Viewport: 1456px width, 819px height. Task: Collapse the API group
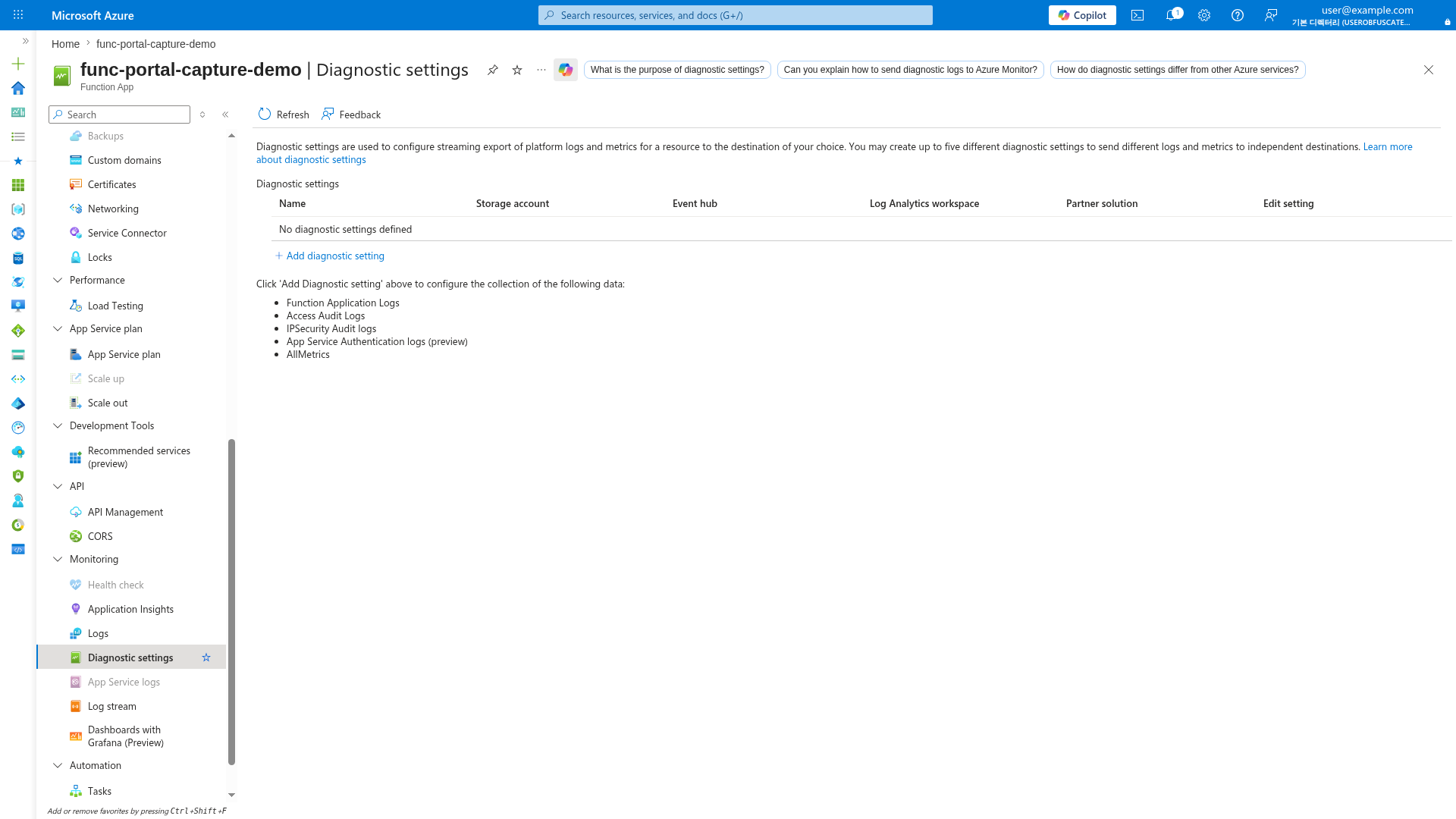pyautogui.click(x=58, y=486)
